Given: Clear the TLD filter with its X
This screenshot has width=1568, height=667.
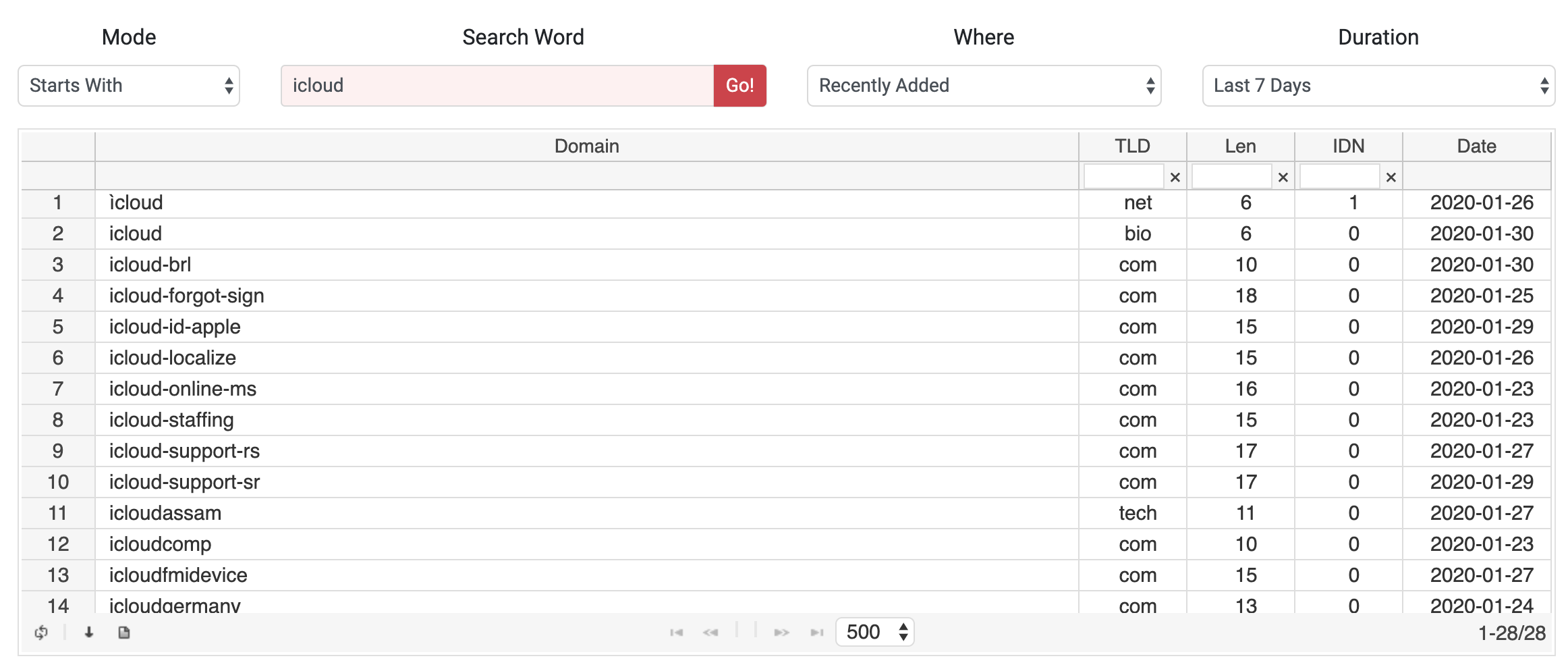Looking at the screenshot, I should (1175, 178).
